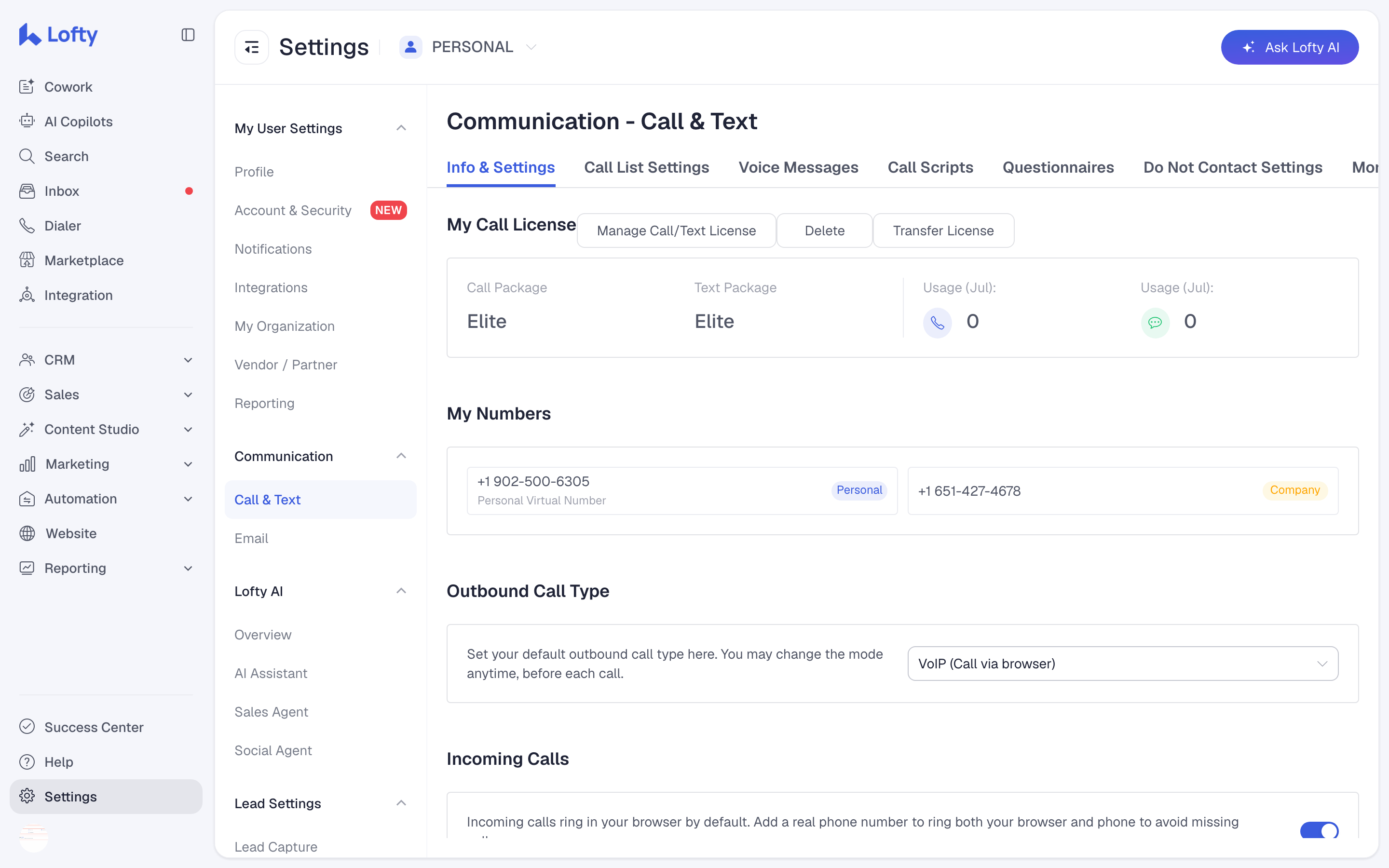Screen dimensions: 1389x868
Task: Open Email communication settings
Action: (x=251, y=538)
